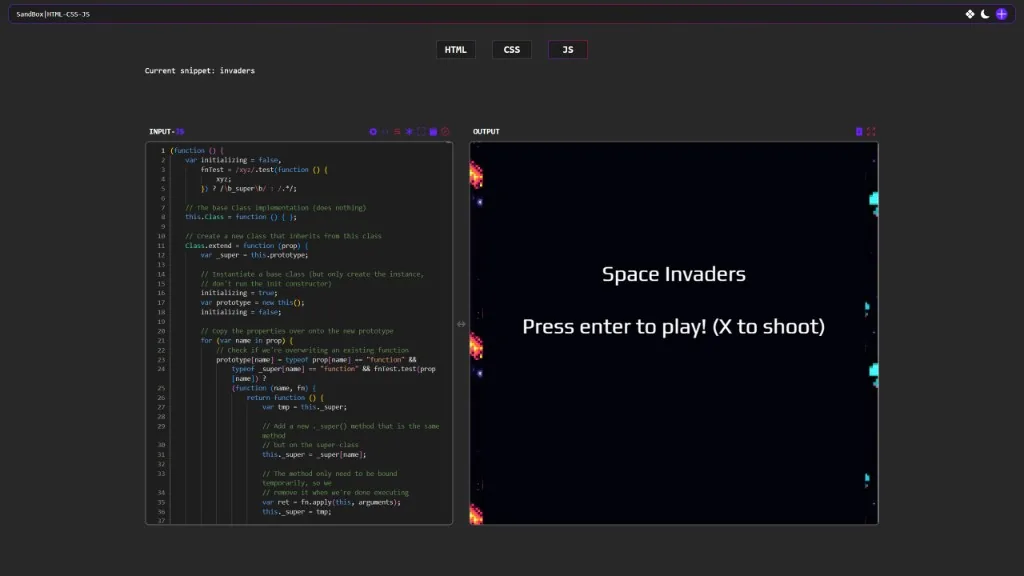Open the purple gear settings icon above the editor

[373, 131]
